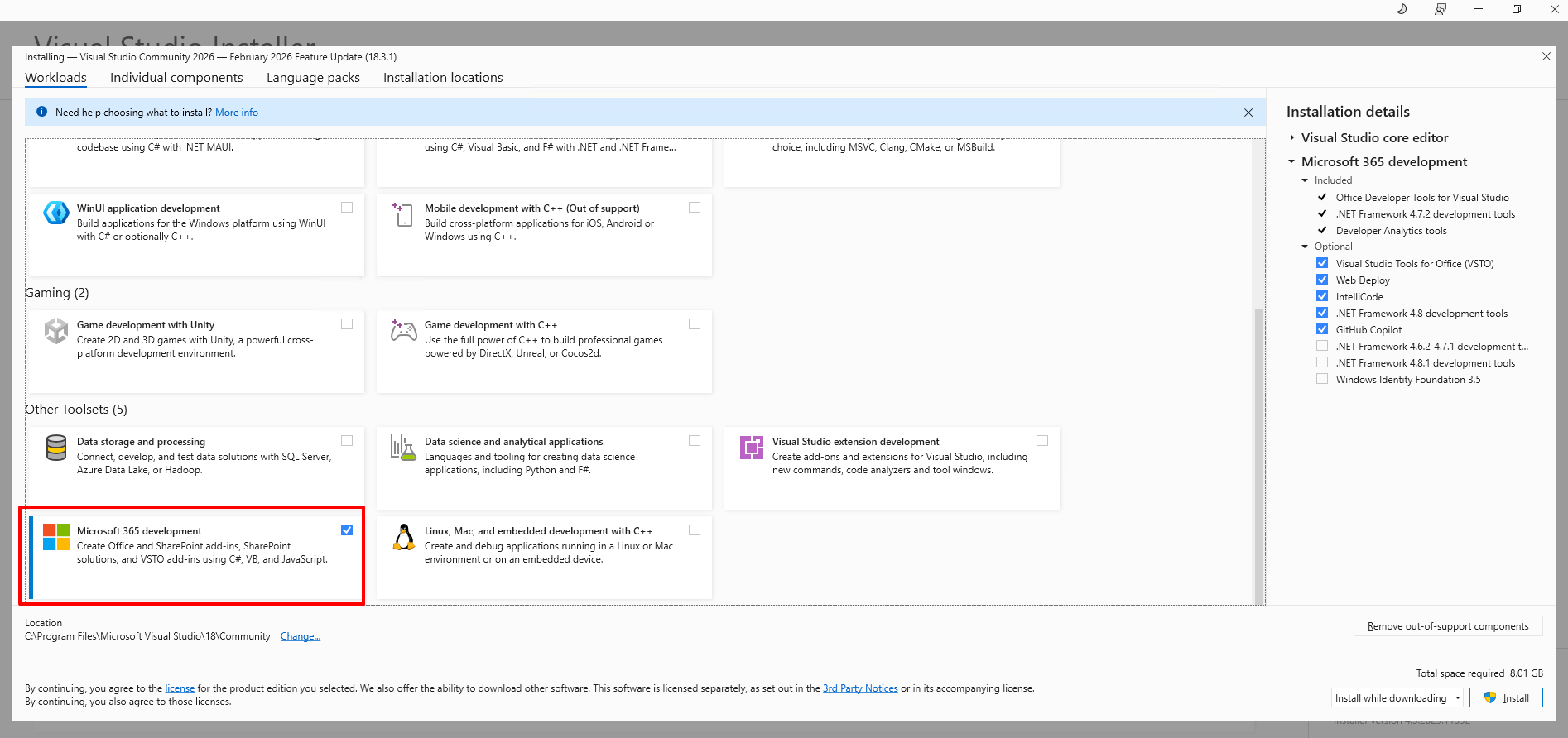The height and width of the screenshot is (738, 1568).
Task: Check the WinUI application development workload
Action: click(347, 208)
